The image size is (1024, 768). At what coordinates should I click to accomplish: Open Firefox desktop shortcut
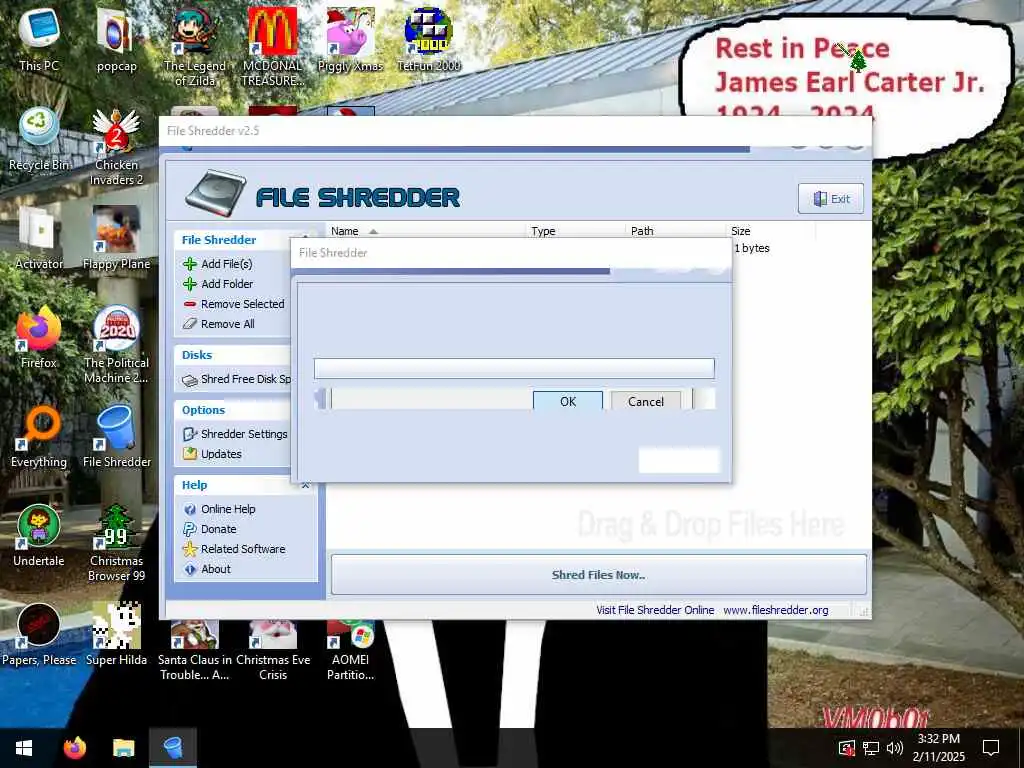tap(39, 338)
